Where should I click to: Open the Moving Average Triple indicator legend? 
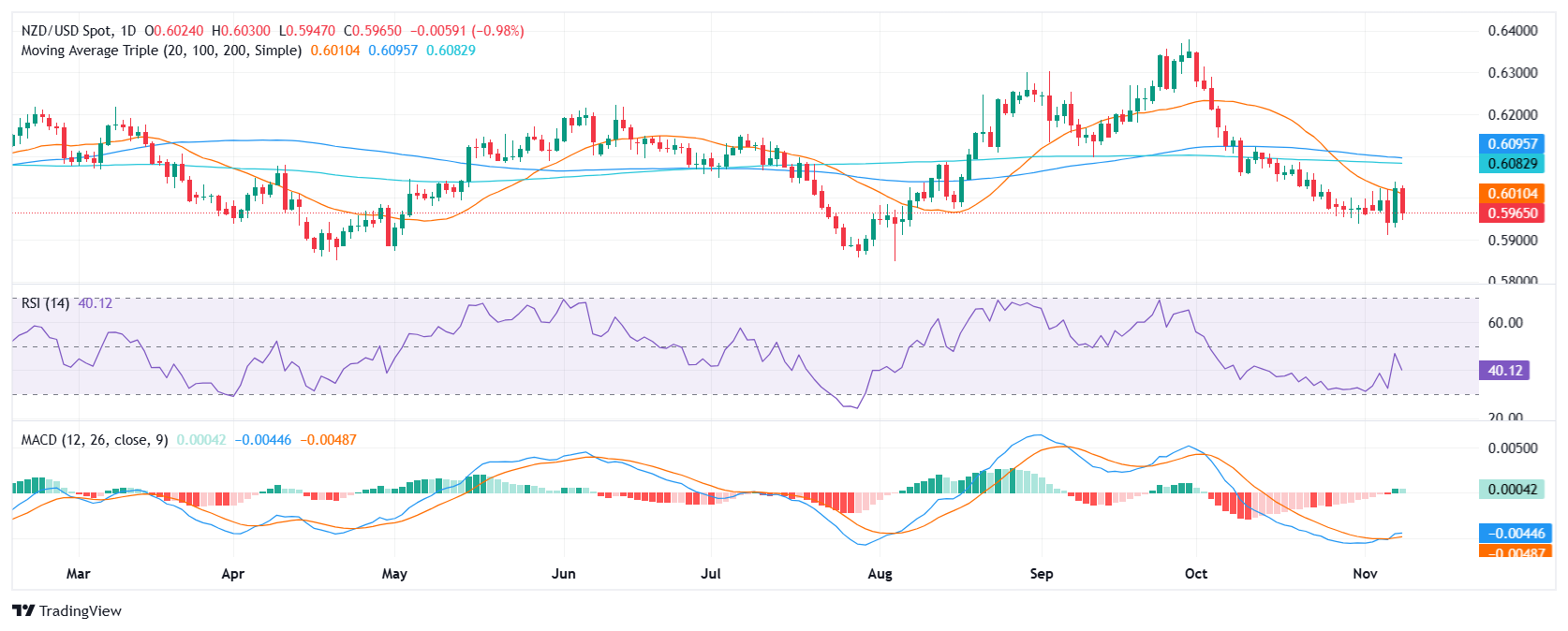pyautogui.click(x=161, y=51)
